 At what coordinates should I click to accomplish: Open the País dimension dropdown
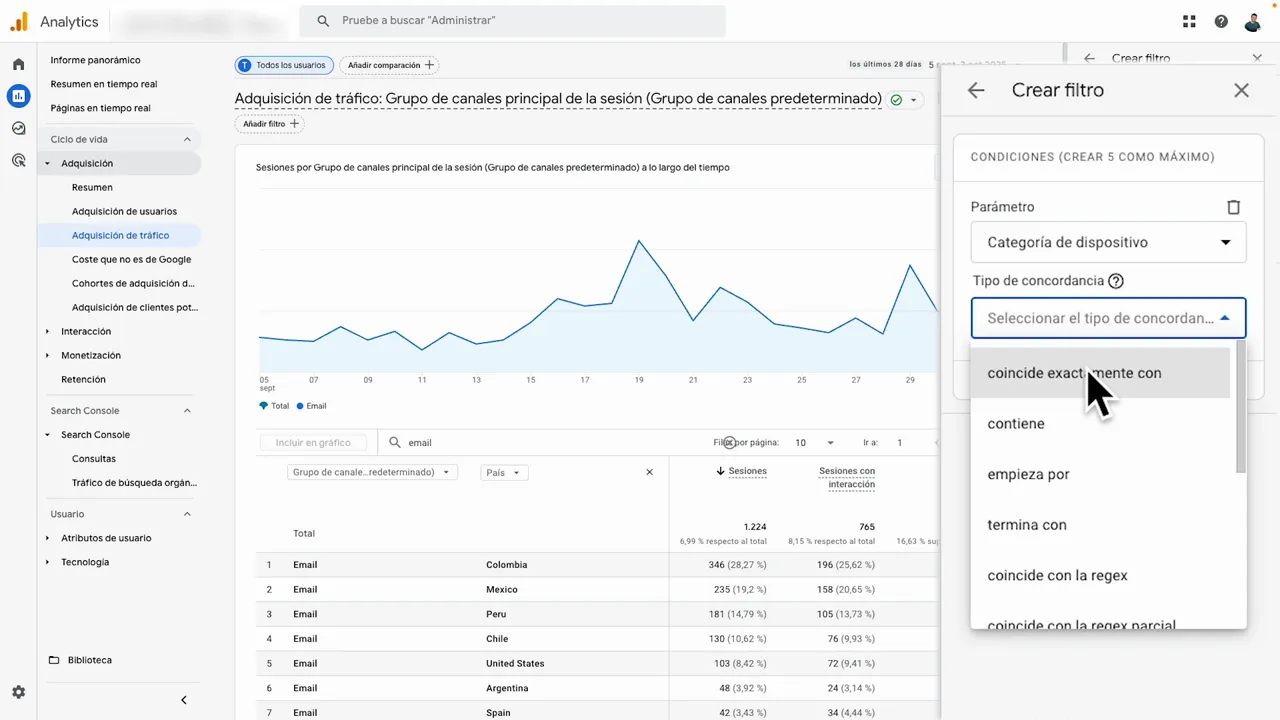tap(504, 472)
